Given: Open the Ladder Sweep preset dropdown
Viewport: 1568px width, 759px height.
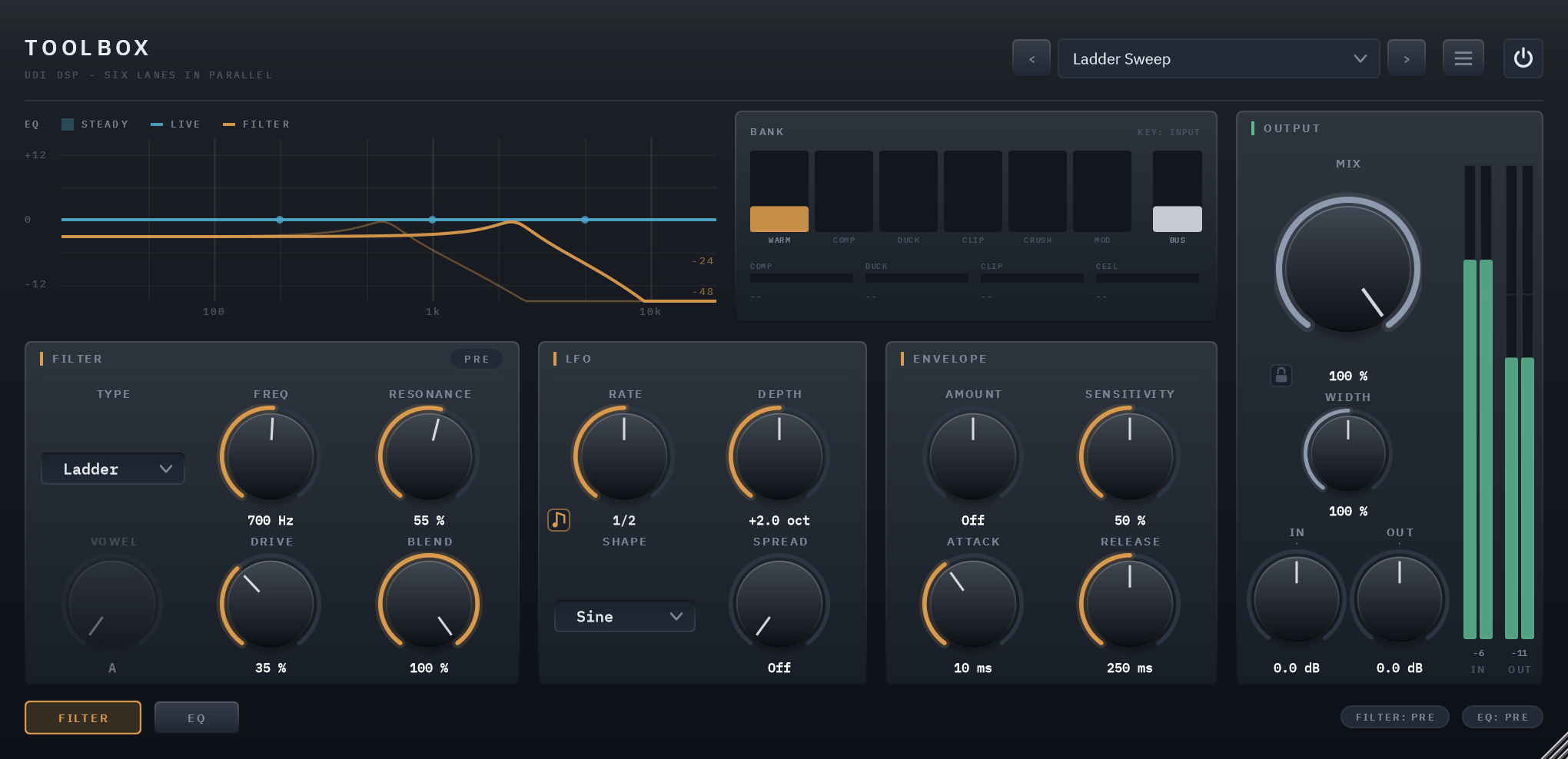Looking at the screenshot, I should (1218, 58).
